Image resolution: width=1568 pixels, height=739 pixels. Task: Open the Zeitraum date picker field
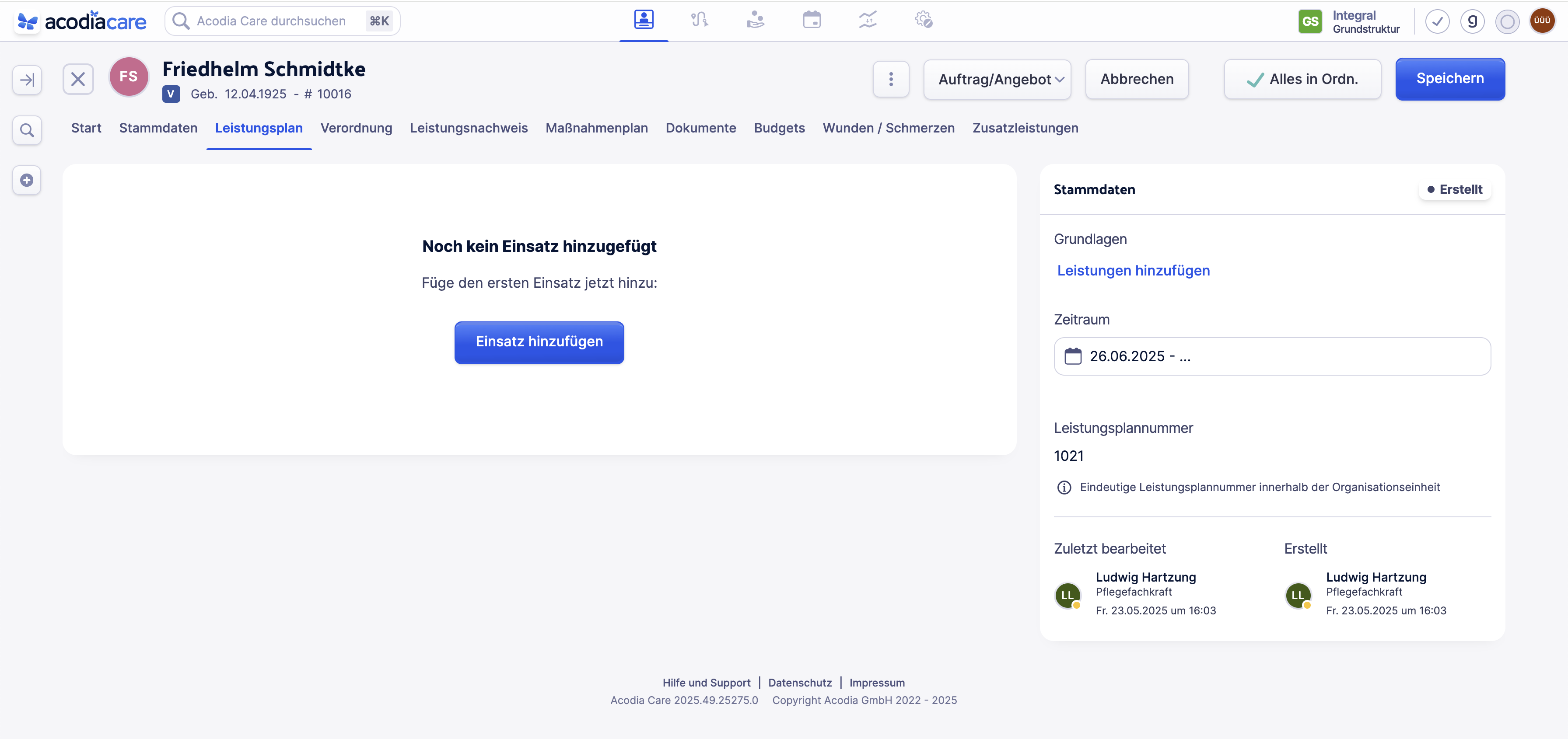[x=1271, y=356]
